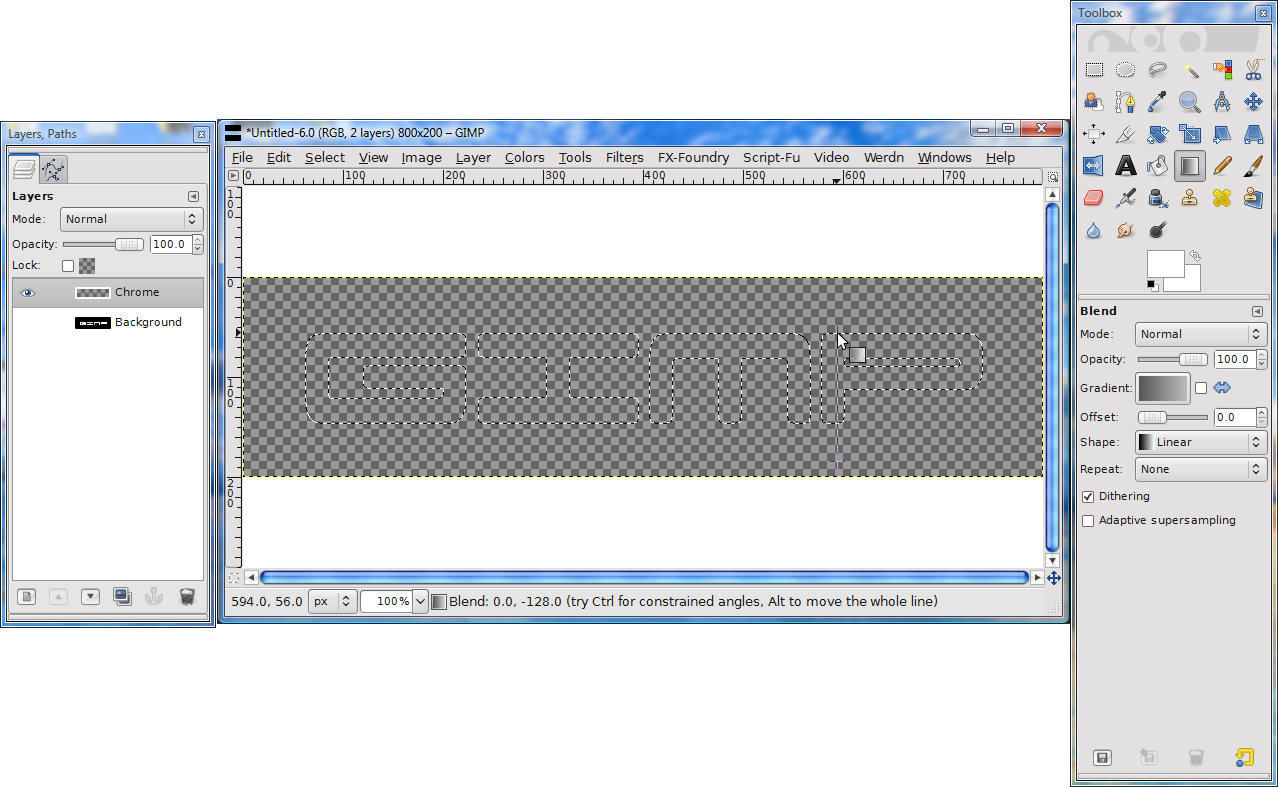The image size is (1278, 787).
Task: Open the px unit dropdown in status bar
Action: 332,601
